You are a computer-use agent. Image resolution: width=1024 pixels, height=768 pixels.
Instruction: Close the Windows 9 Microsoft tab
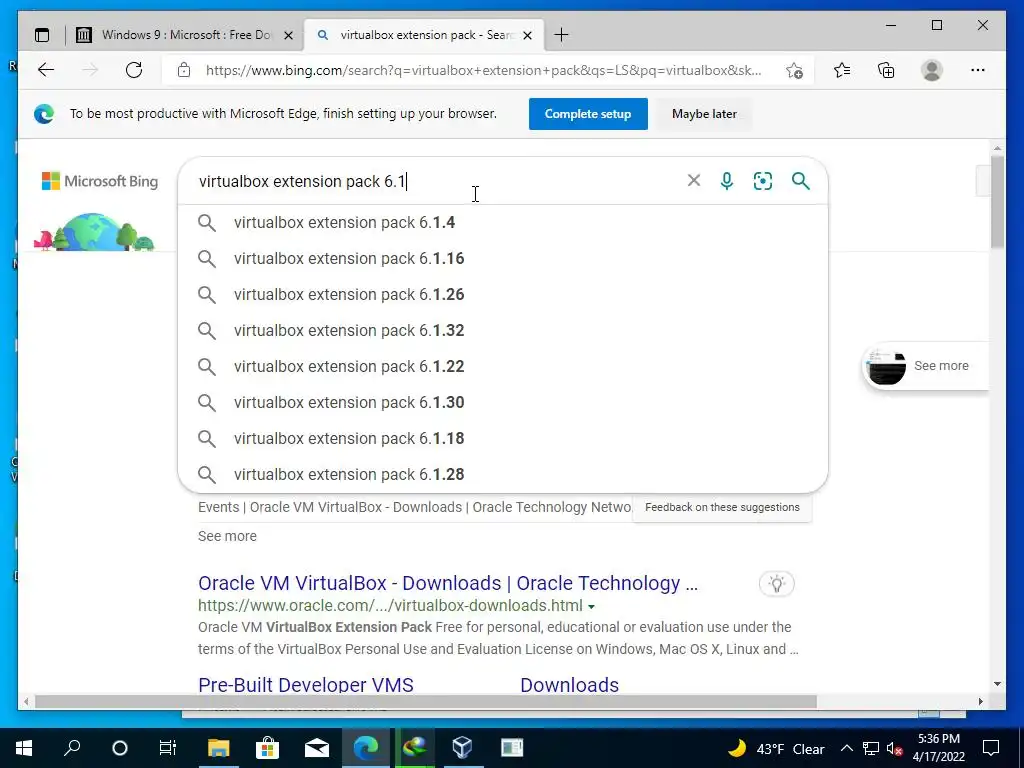(x=288, y=35)
